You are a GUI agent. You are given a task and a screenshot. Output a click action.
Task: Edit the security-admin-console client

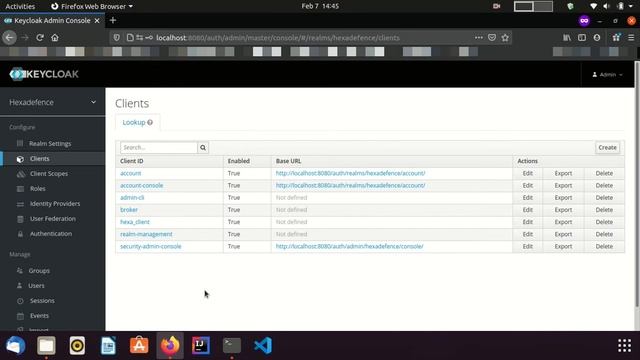(x=528, y=247)
